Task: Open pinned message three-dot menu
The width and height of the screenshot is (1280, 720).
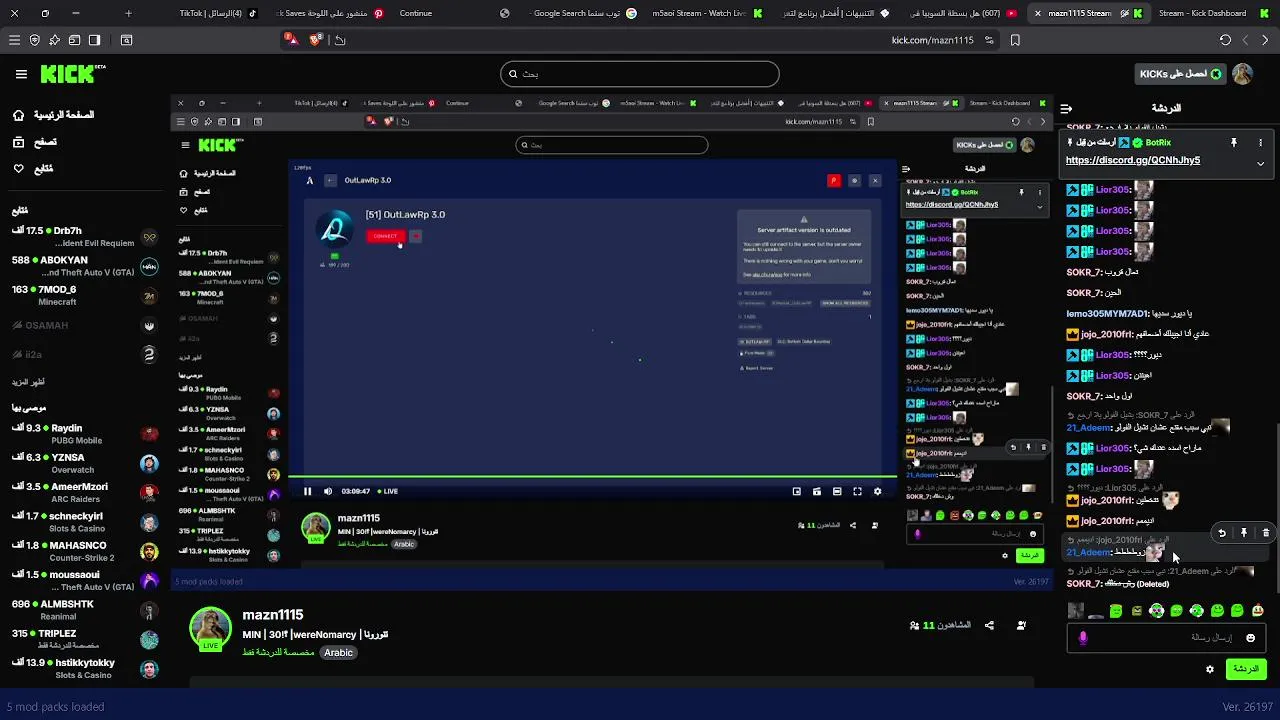Action: [x=1260, y=143]
